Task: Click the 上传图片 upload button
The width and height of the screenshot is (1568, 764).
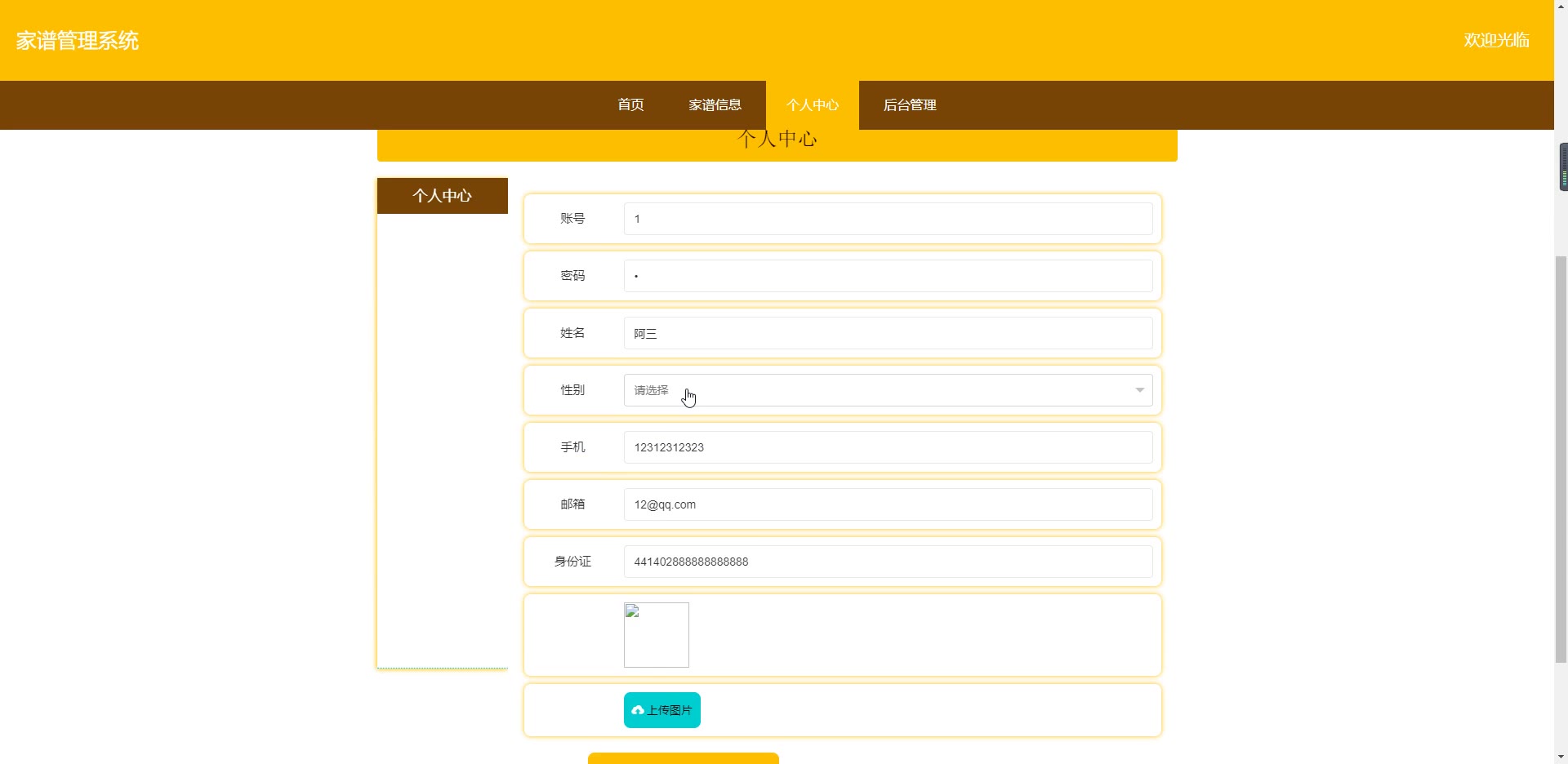Action: click(662, 710)
